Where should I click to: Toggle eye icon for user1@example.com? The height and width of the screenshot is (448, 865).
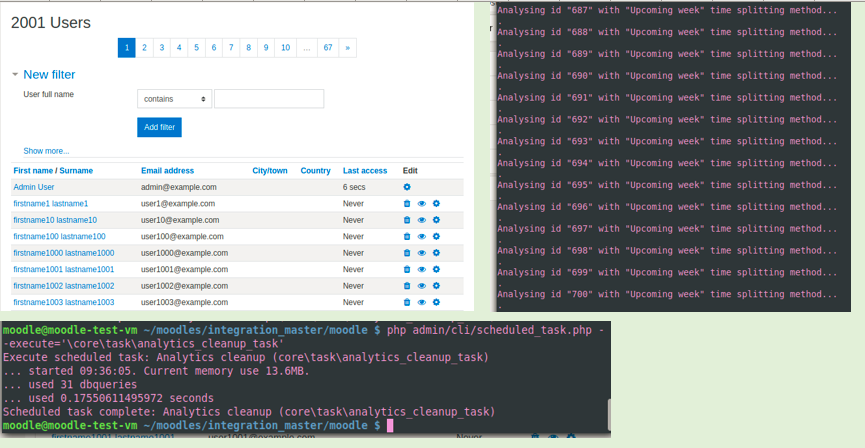pos(422,204)
